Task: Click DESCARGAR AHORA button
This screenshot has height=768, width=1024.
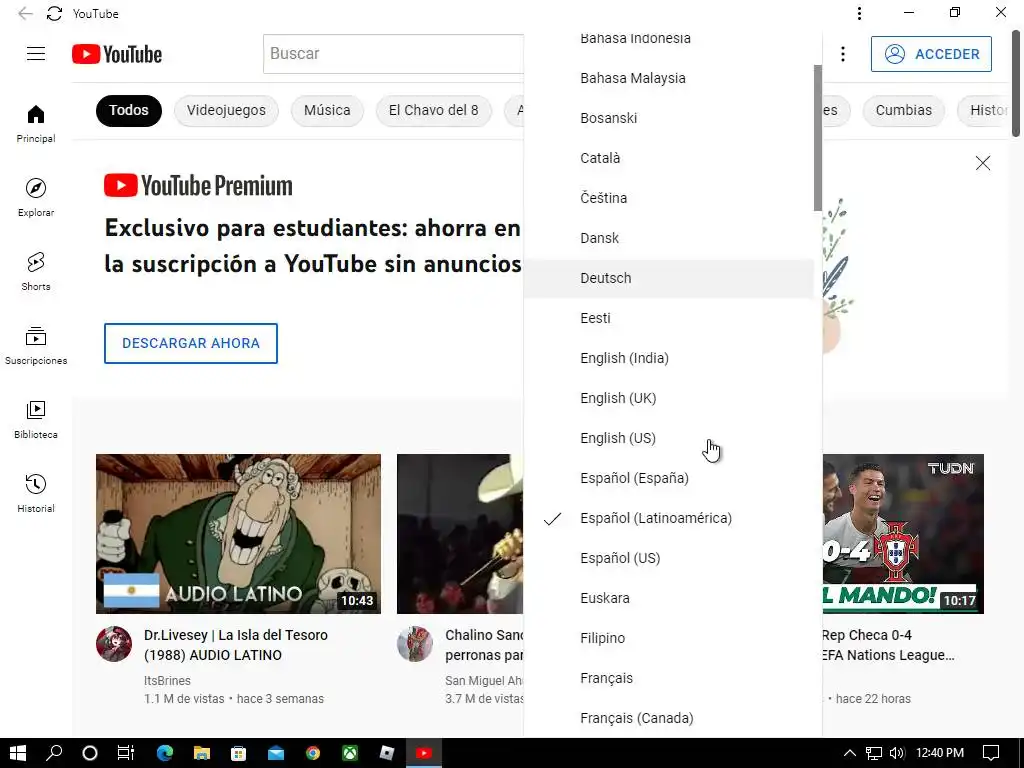Action: (x=191, y=344)
